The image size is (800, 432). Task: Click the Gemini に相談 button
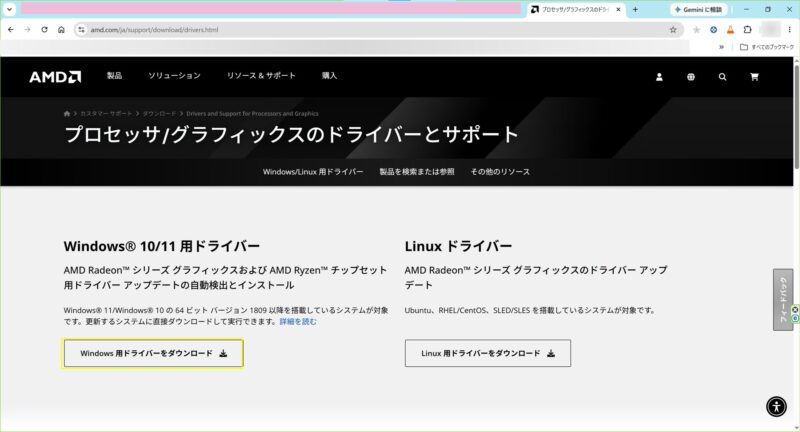coord(698,9)
